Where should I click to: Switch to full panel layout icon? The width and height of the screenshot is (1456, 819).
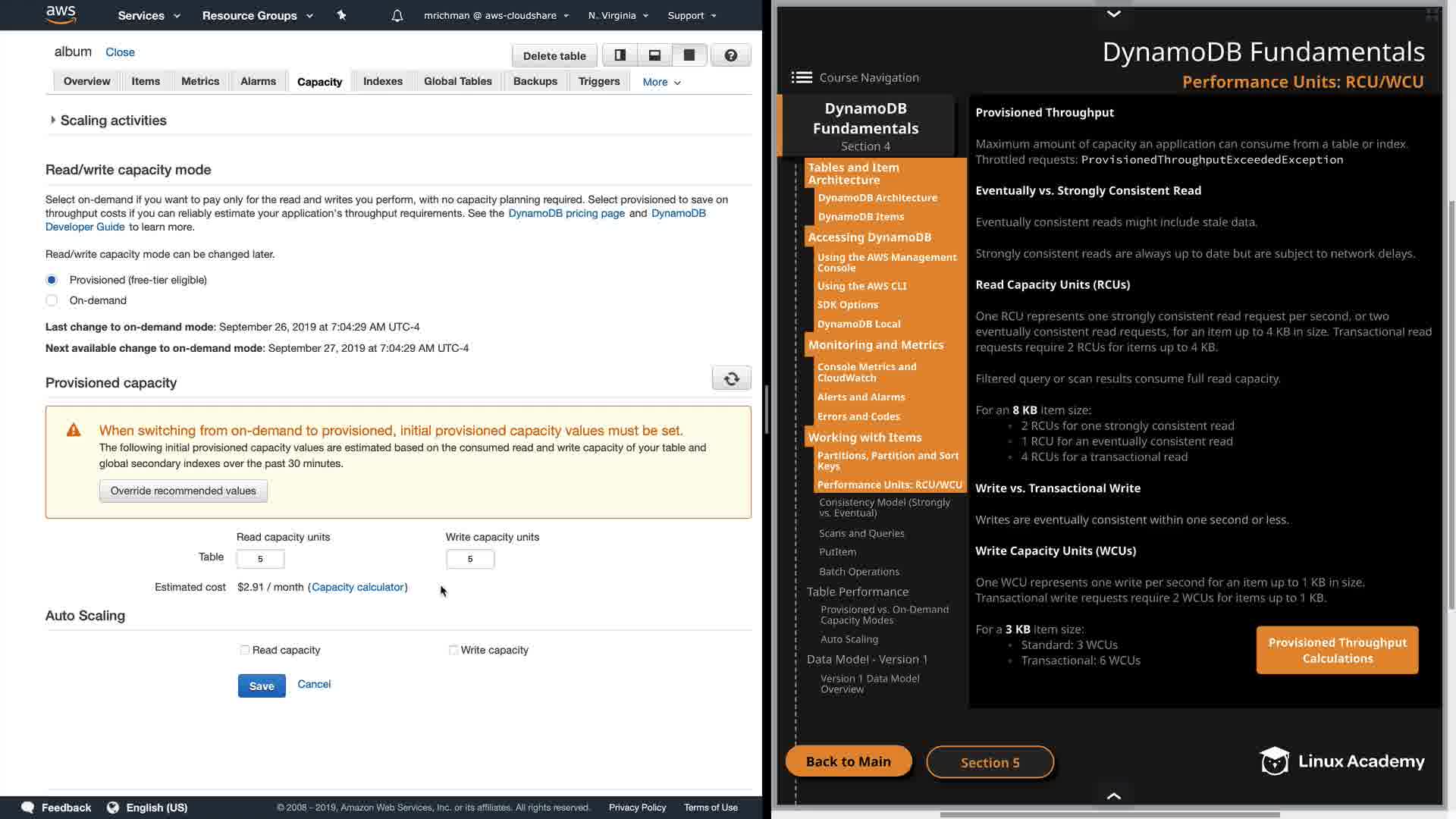(x=689, y=55)
